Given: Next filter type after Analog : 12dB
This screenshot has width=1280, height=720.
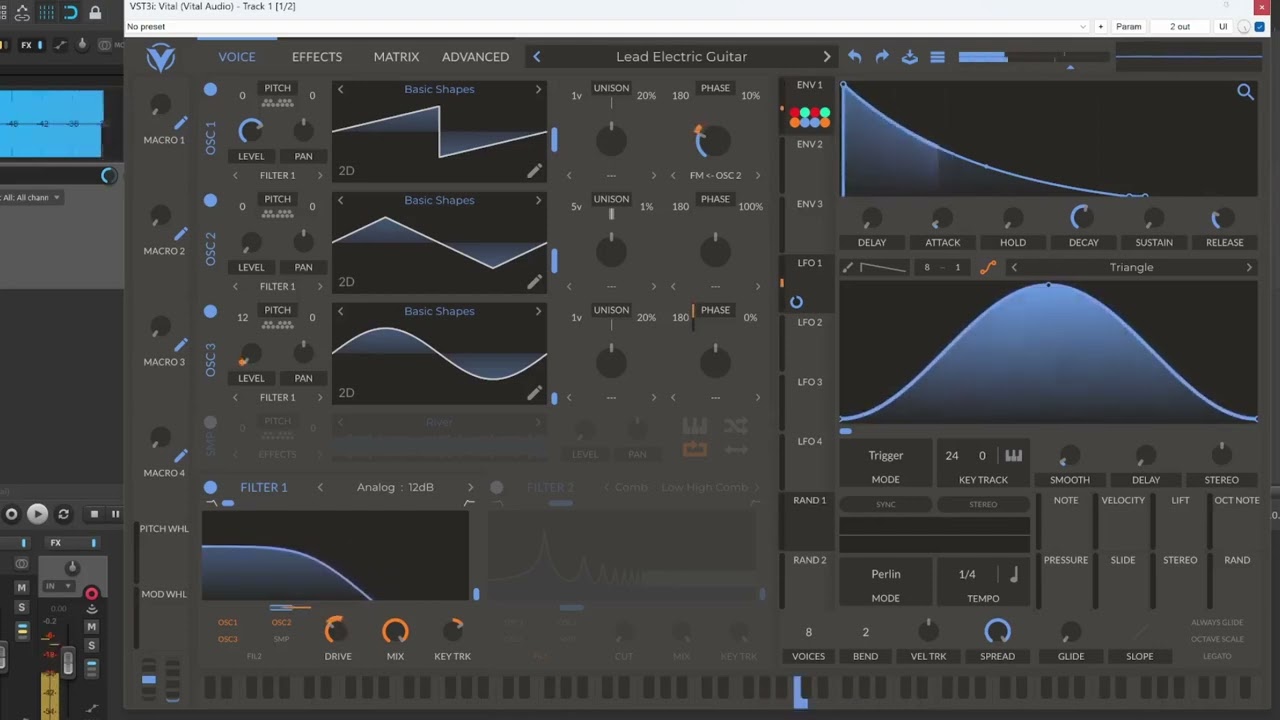Looking at the screenshot, I should pyautogui.click(x=470, y=488).
